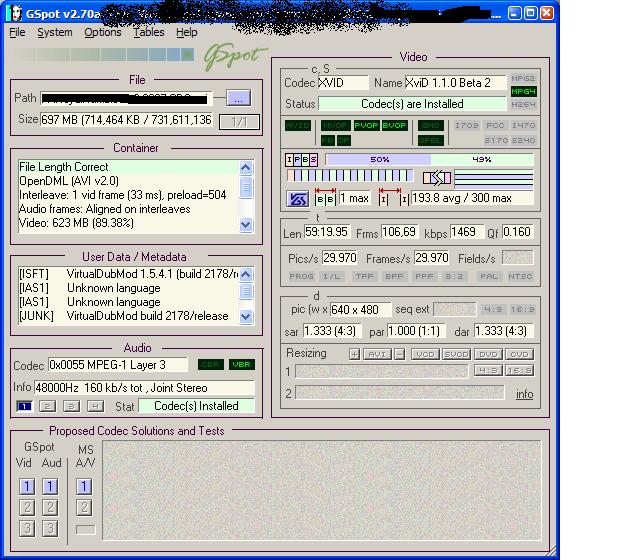Image resolution: width=640 pixels, height=560 pixels.
Task: Click the Resizing DVD button
Action: (x=488, y=354)
